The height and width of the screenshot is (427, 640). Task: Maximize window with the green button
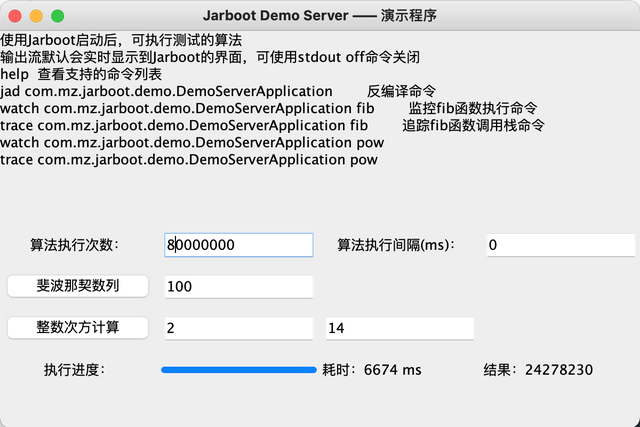pyautogui.click(x=58, y=16)
